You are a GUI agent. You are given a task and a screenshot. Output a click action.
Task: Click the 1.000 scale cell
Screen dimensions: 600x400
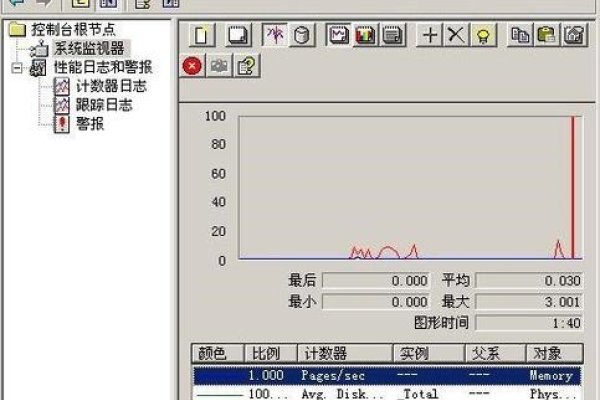tap(266, 376)
